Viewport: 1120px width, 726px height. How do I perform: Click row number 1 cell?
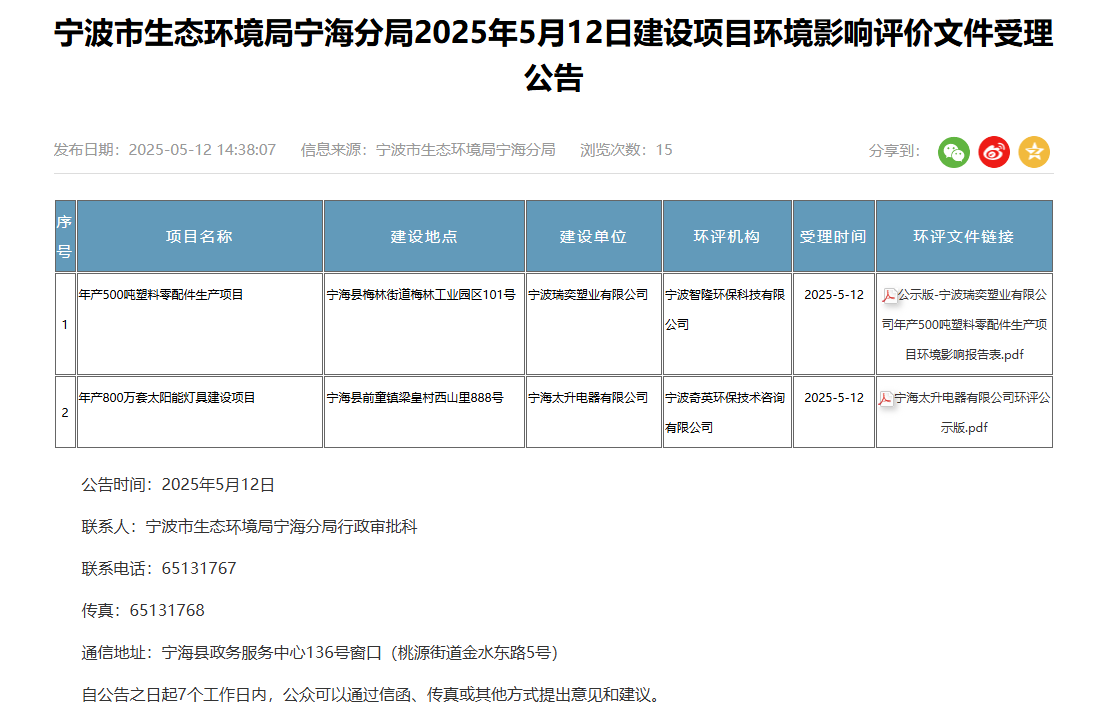pyautogui.click(x=65, y=324)
